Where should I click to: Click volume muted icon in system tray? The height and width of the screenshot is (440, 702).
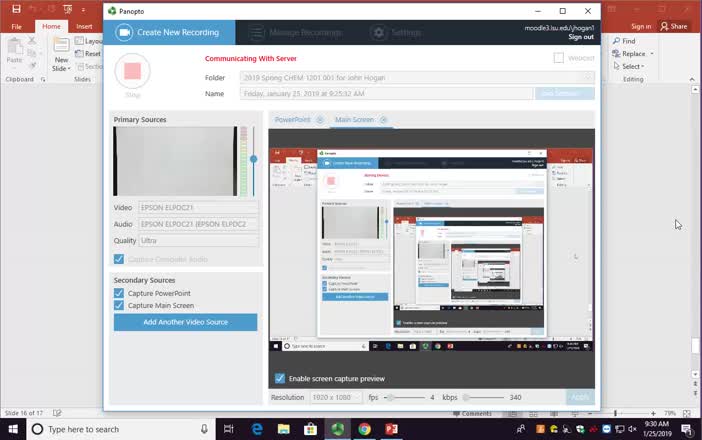click(x=632, y=429)
